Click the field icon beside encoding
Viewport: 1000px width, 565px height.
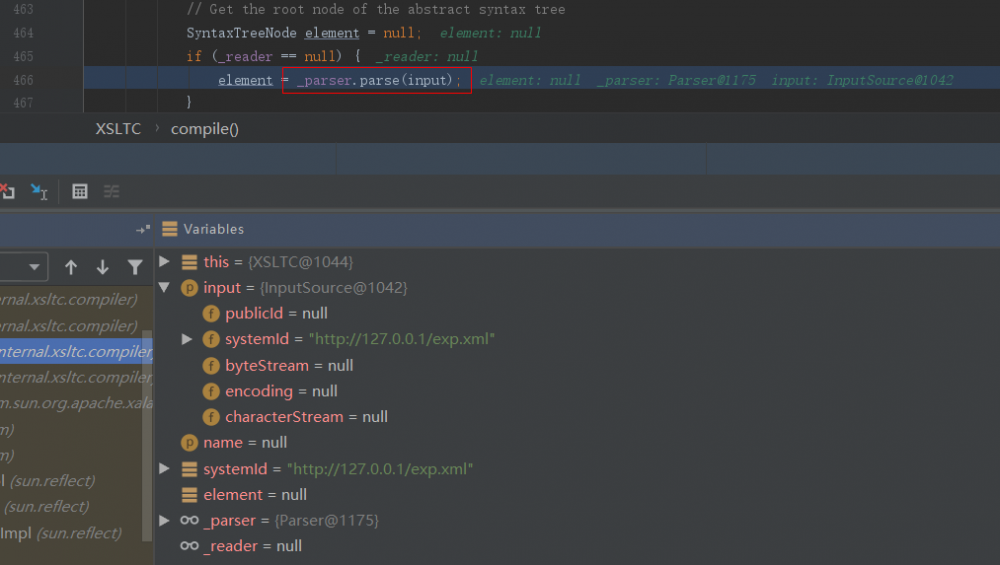coord(211,391)
